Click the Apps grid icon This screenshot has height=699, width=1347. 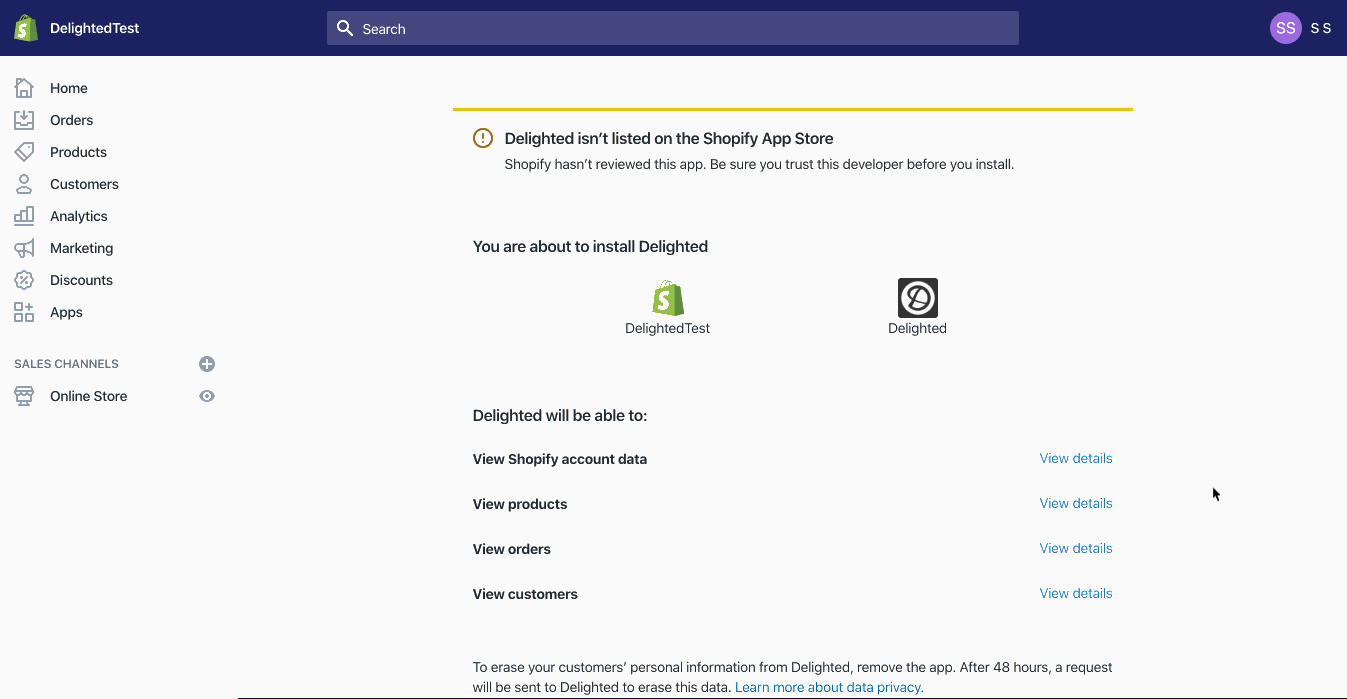(x=24, y=312)
